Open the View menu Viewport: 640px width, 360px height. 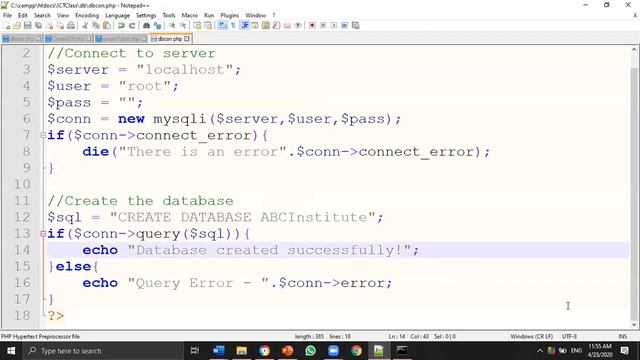click(x=62, y=15)
